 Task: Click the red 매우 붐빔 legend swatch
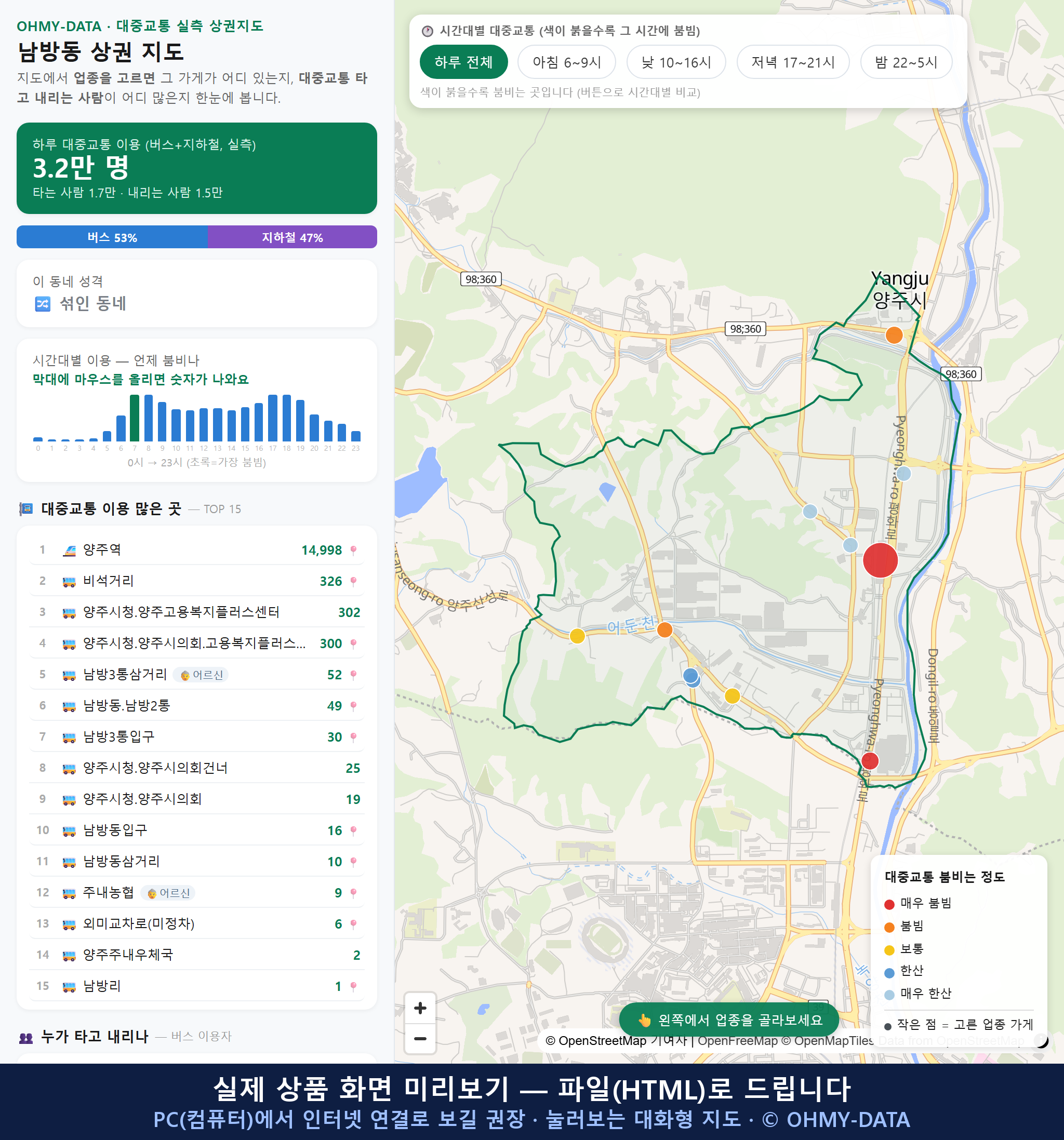coord(889,904)
